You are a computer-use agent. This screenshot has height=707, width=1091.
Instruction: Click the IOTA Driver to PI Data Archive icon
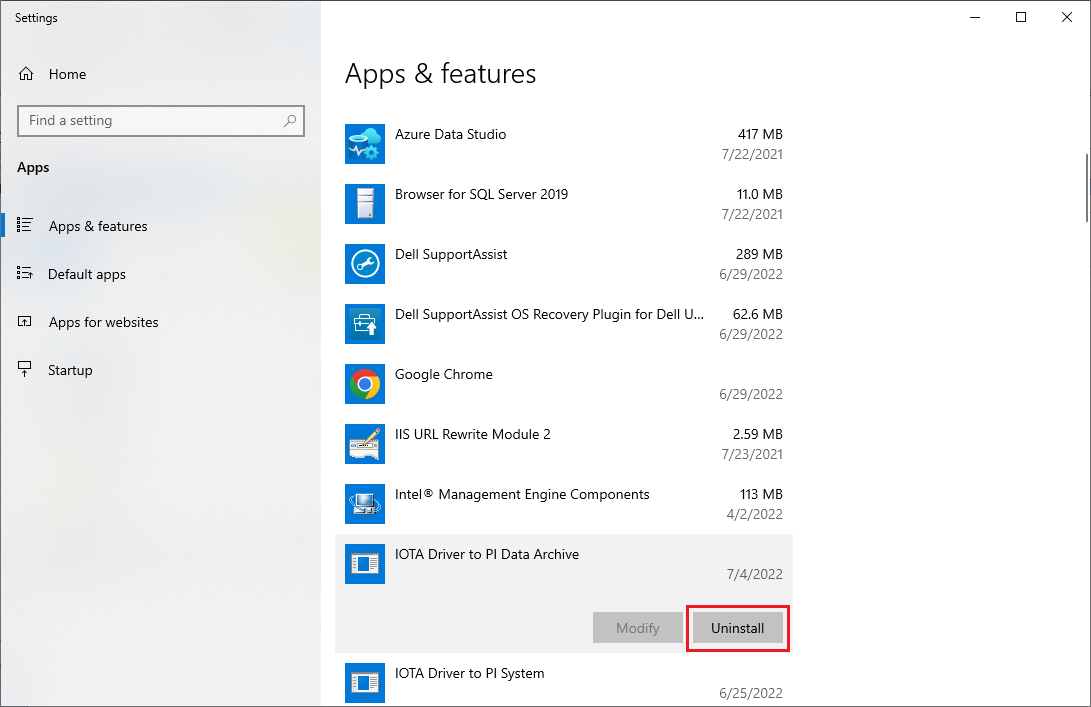(x=365, y=564)
